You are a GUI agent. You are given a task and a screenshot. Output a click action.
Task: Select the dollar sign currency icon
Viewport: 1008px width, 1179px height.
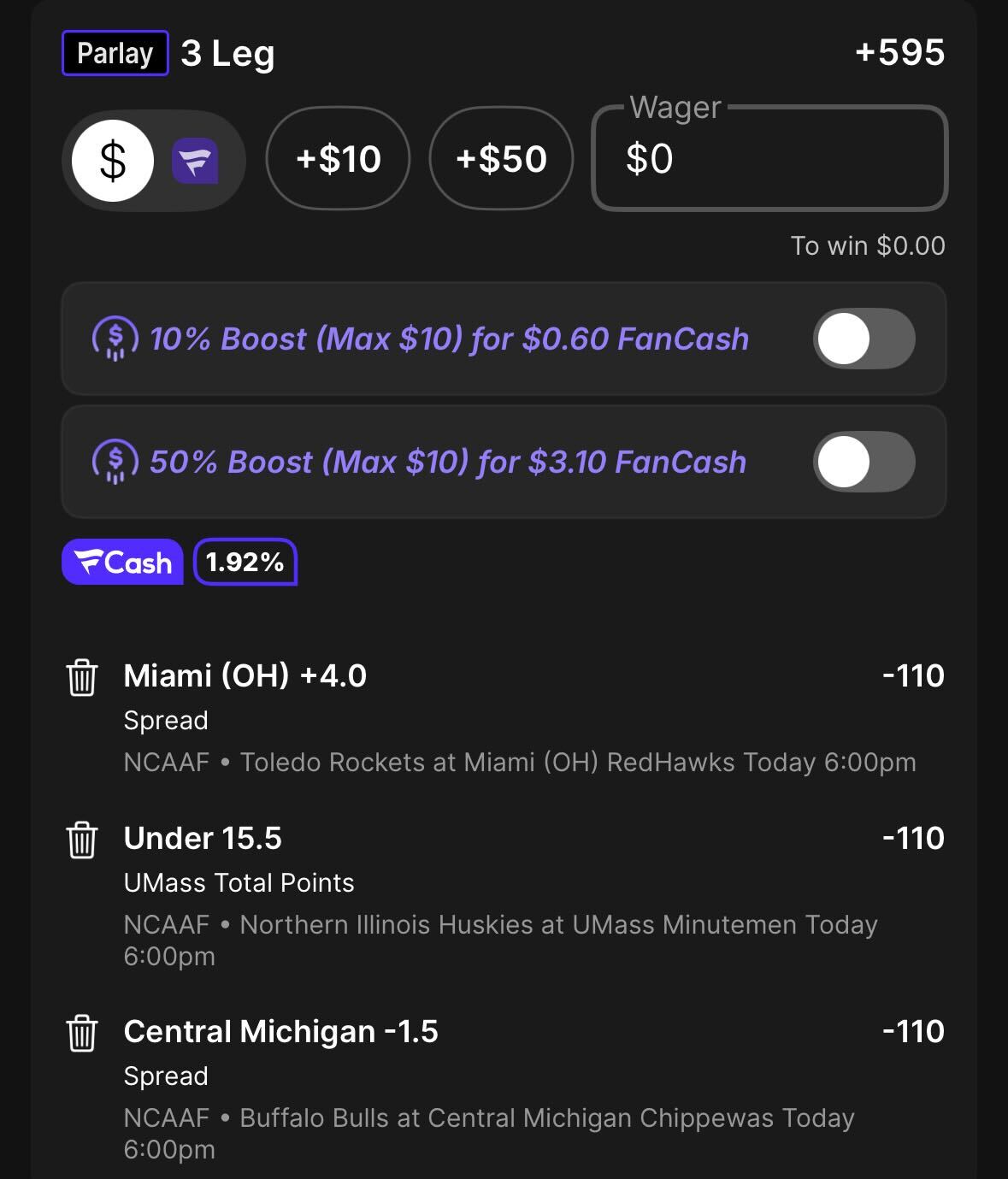[112, 160]
